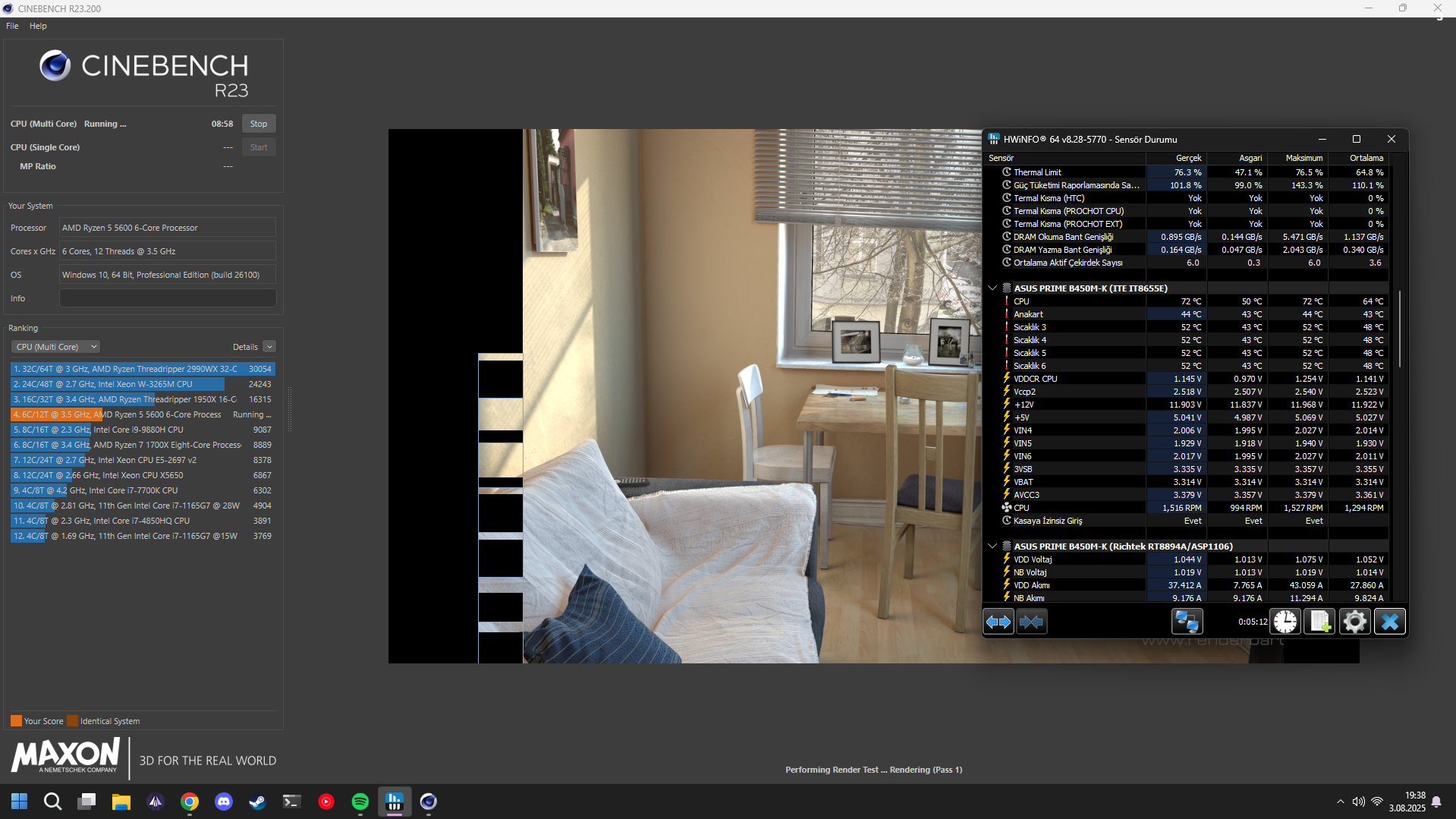Open notification bell in taskbar
Image resolution: width=1456 pixels, height=819 pixels.
coord(1436,802)
